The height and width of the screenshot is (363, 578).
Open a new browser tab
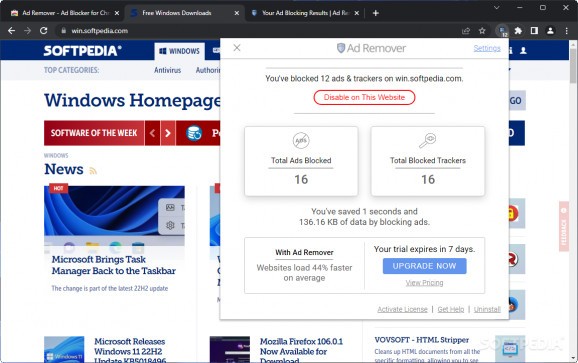click(x=376, y=13)
